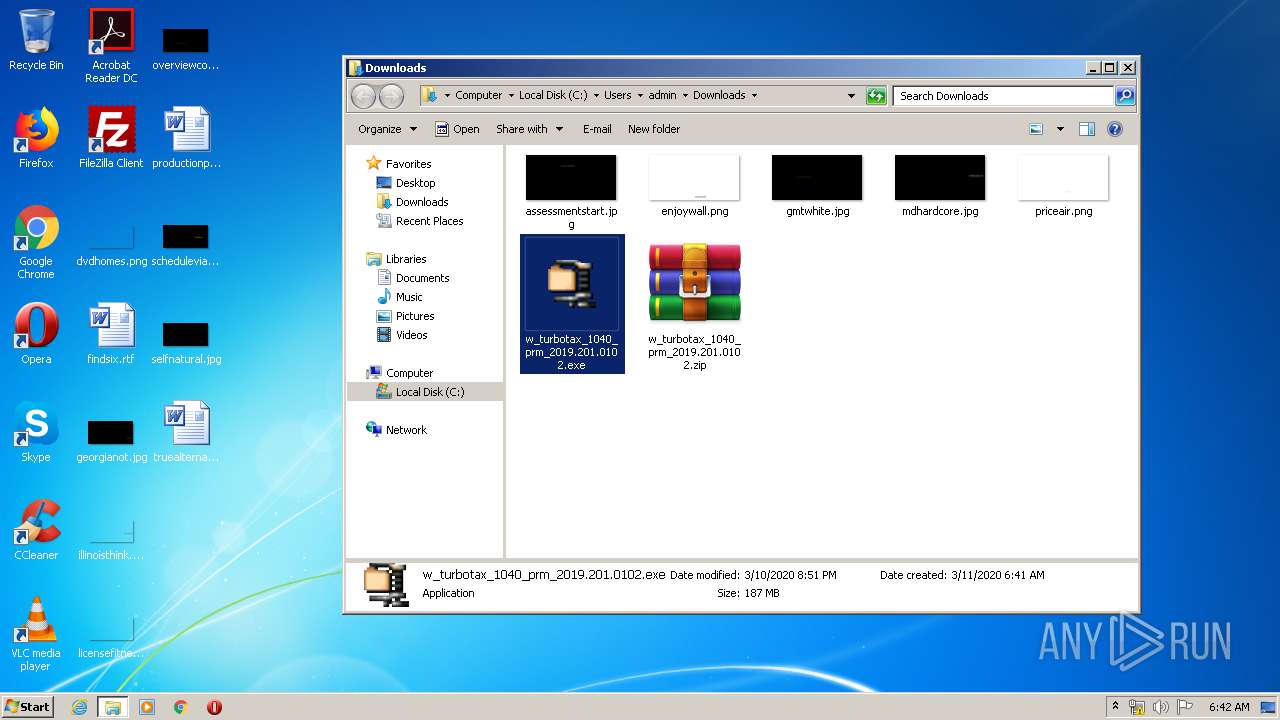1280x720 pixels.
Task: Click the Explorer Back button
Action: [364, 96]
